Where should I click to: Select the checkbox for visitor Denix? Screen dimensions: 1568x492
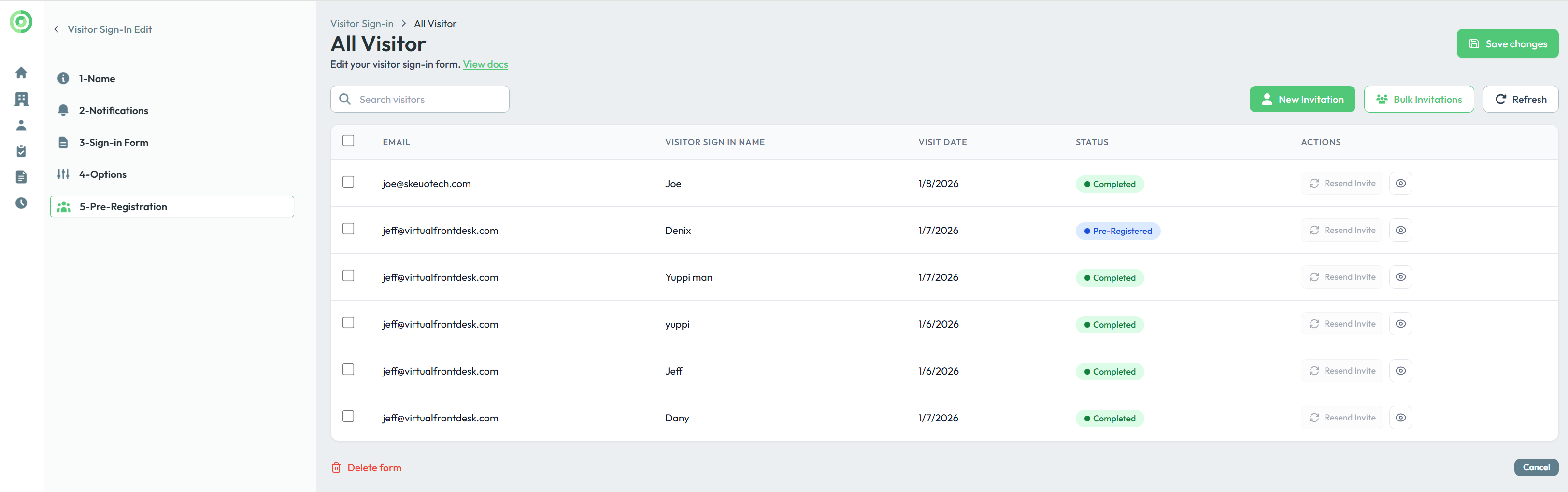tap(348, 229)
